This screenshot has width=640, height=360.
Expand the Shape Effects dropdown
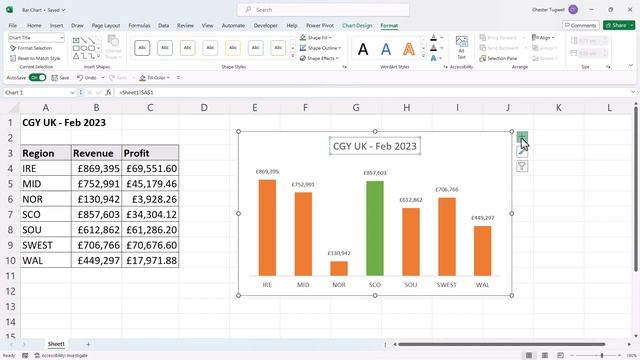click(338, 58)
